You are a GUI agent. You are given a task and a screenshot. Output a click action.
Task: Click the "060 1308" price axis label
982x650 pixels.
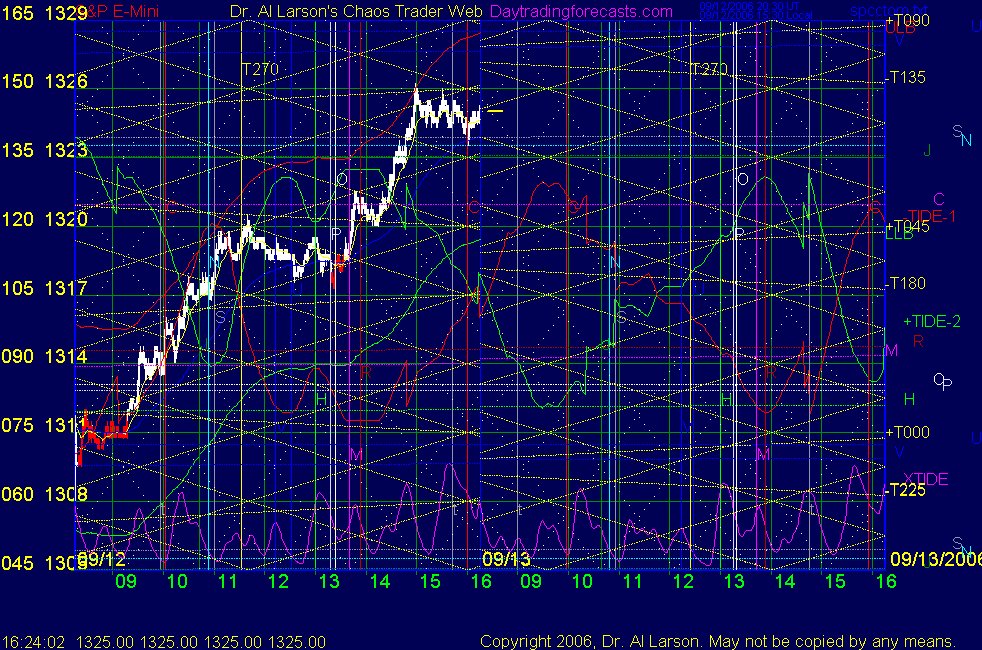[44, 494]
